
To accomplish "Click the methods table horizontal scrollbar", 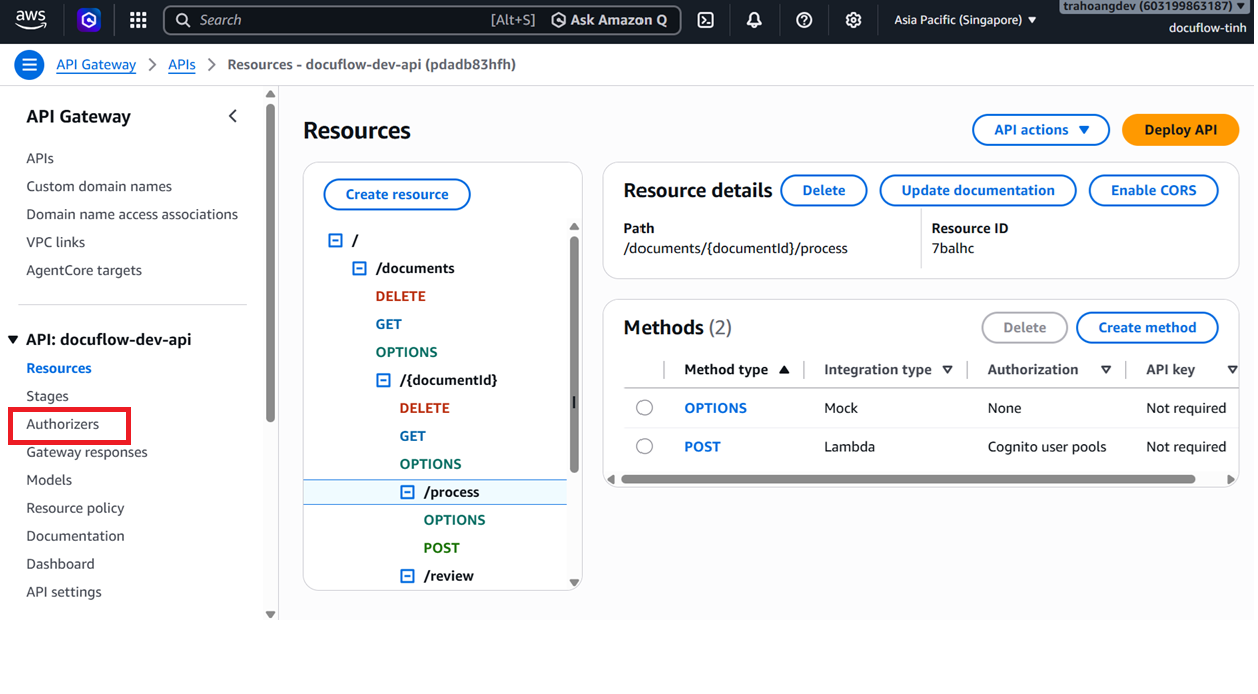I will pyautogui.click(x=908, y=480).
